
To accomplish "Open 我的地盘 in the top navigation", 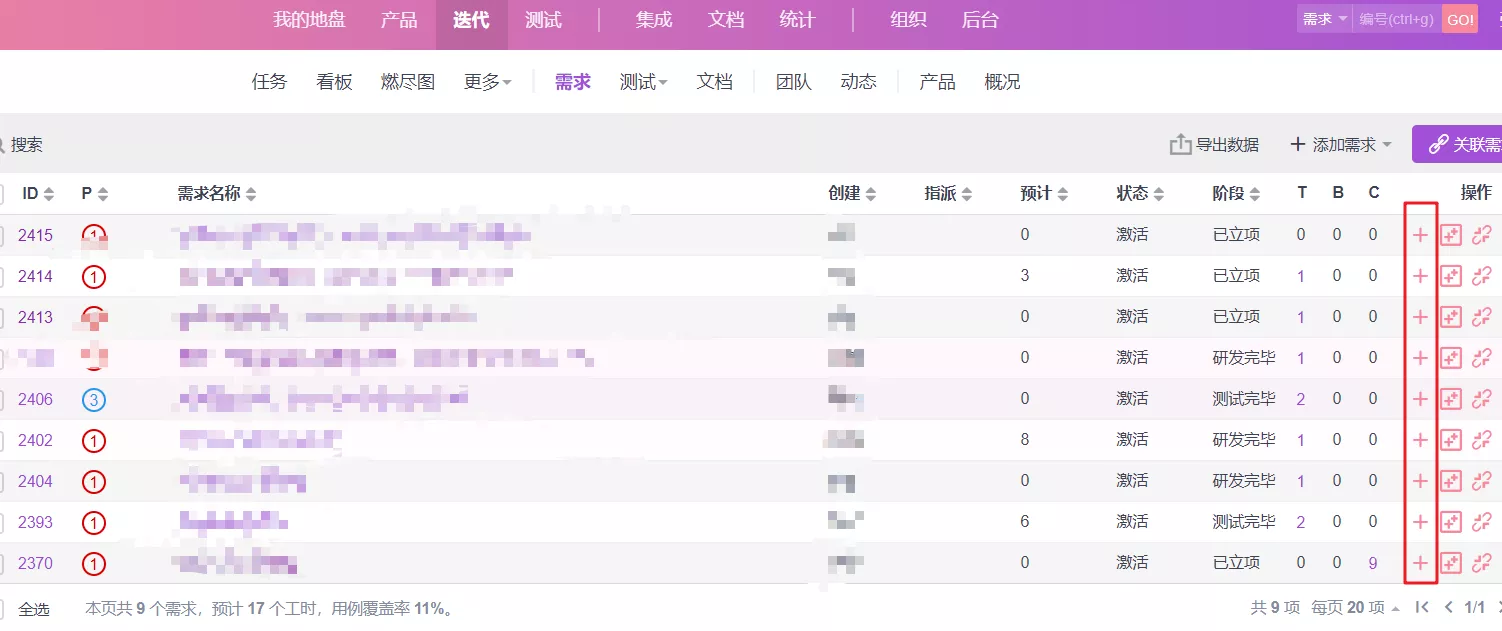I will pos(309,20).
